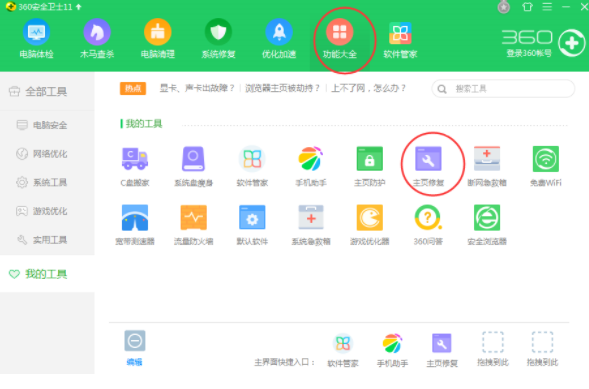Open 木马查杀 trojan scan
This screenshot has height=389, width=589.
(97, 39)
